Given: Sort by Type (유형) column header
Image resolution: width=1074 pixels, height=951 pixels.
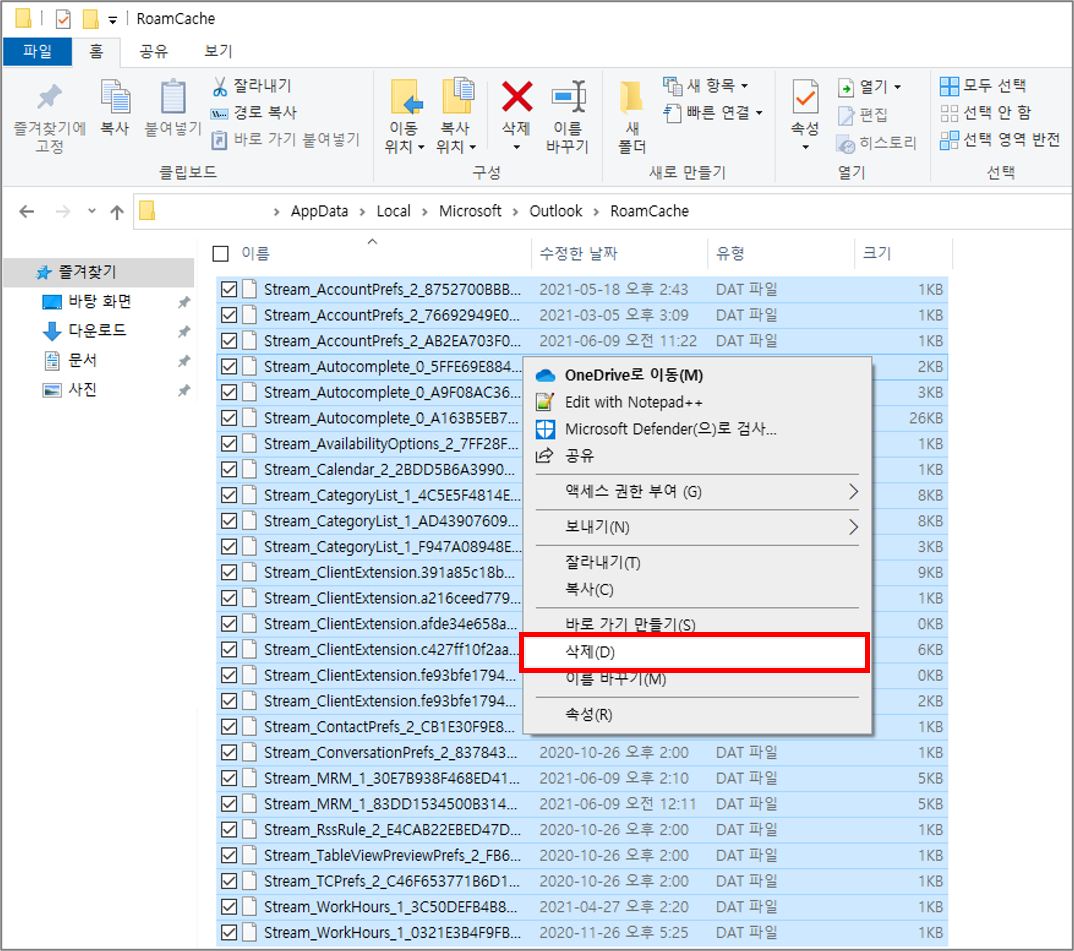Looking at the screenshot, I should click(x=730, y=254).
